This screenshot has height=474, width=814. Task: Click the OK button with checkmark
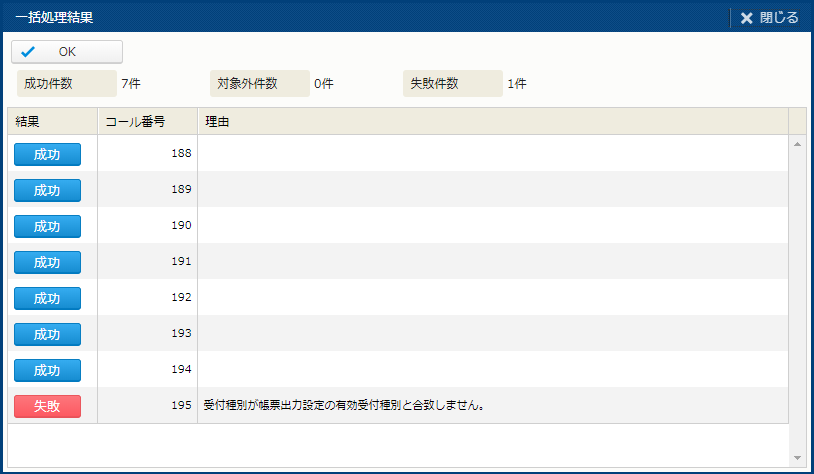[x=66, y=52]
